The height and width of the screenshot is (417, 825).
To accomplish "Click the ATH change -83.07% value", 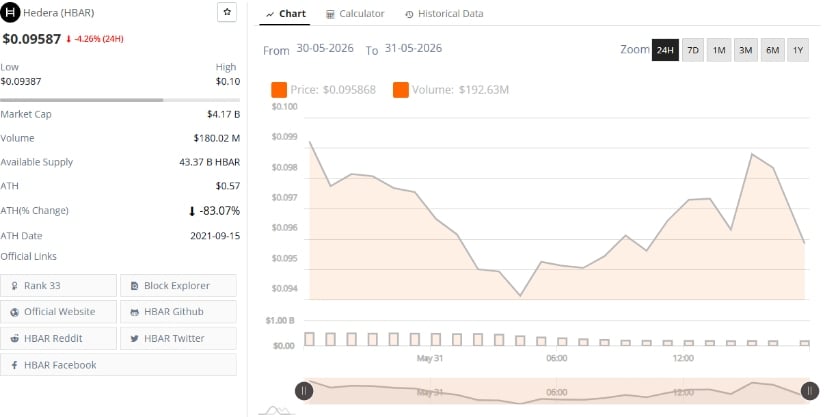I will [214, 211].
